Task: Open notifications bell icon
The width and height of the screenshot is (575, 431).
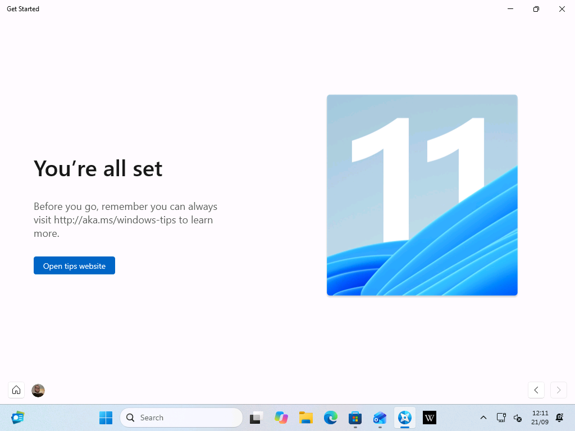Action: 560,417
